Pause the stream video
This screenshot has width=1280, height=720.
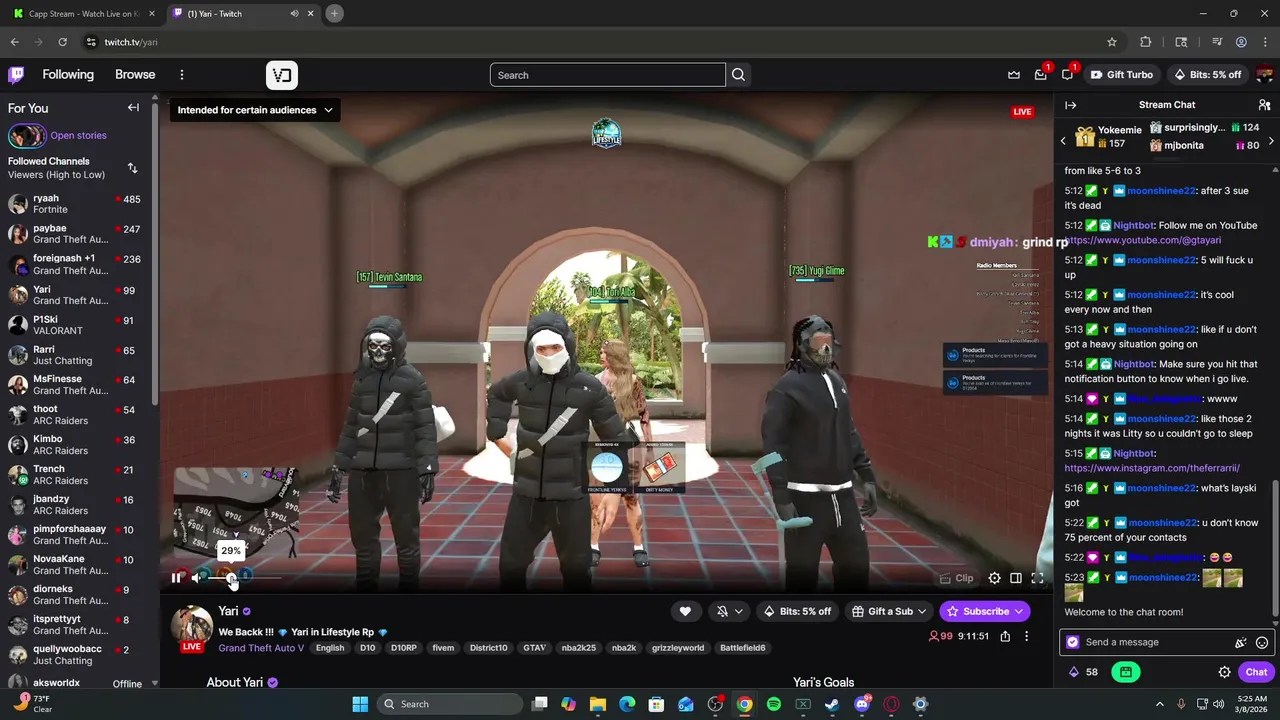(x=177, y=577)
